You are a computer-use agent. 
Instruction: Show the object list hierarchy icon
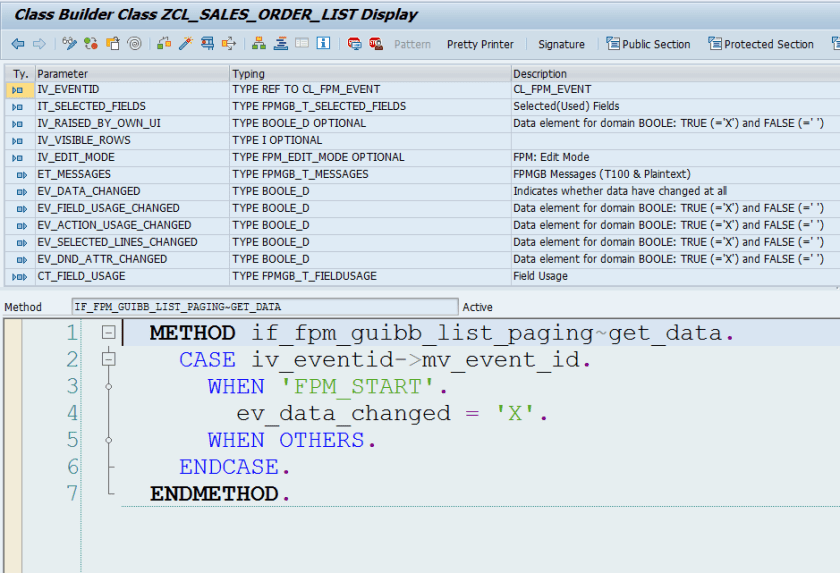(259, 44)
